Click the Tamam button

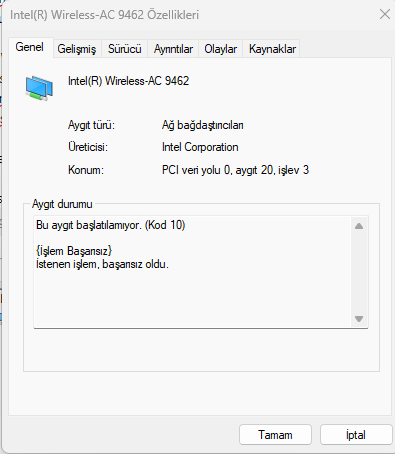(x=275, y=435)
